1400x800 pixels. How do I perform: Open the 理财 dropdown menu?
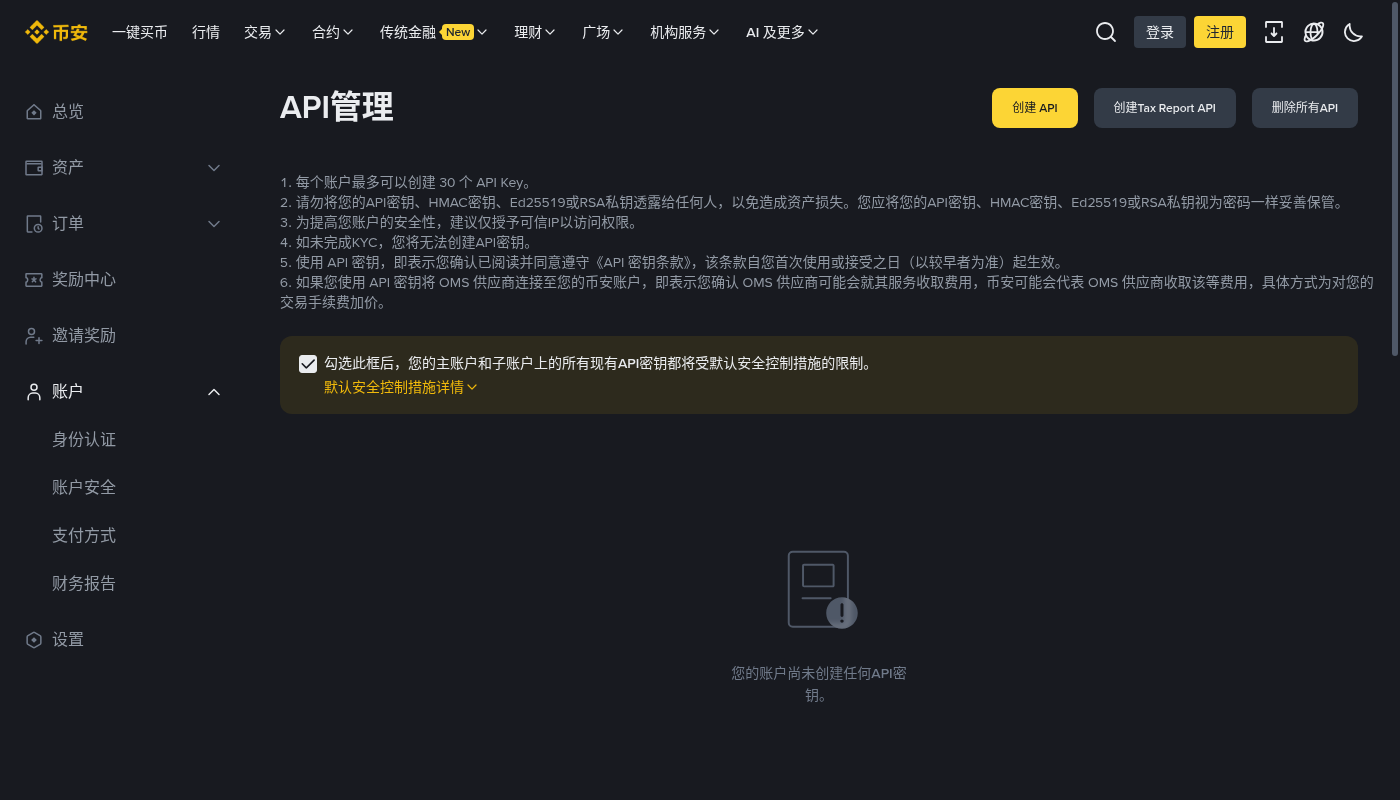[536, 32]
